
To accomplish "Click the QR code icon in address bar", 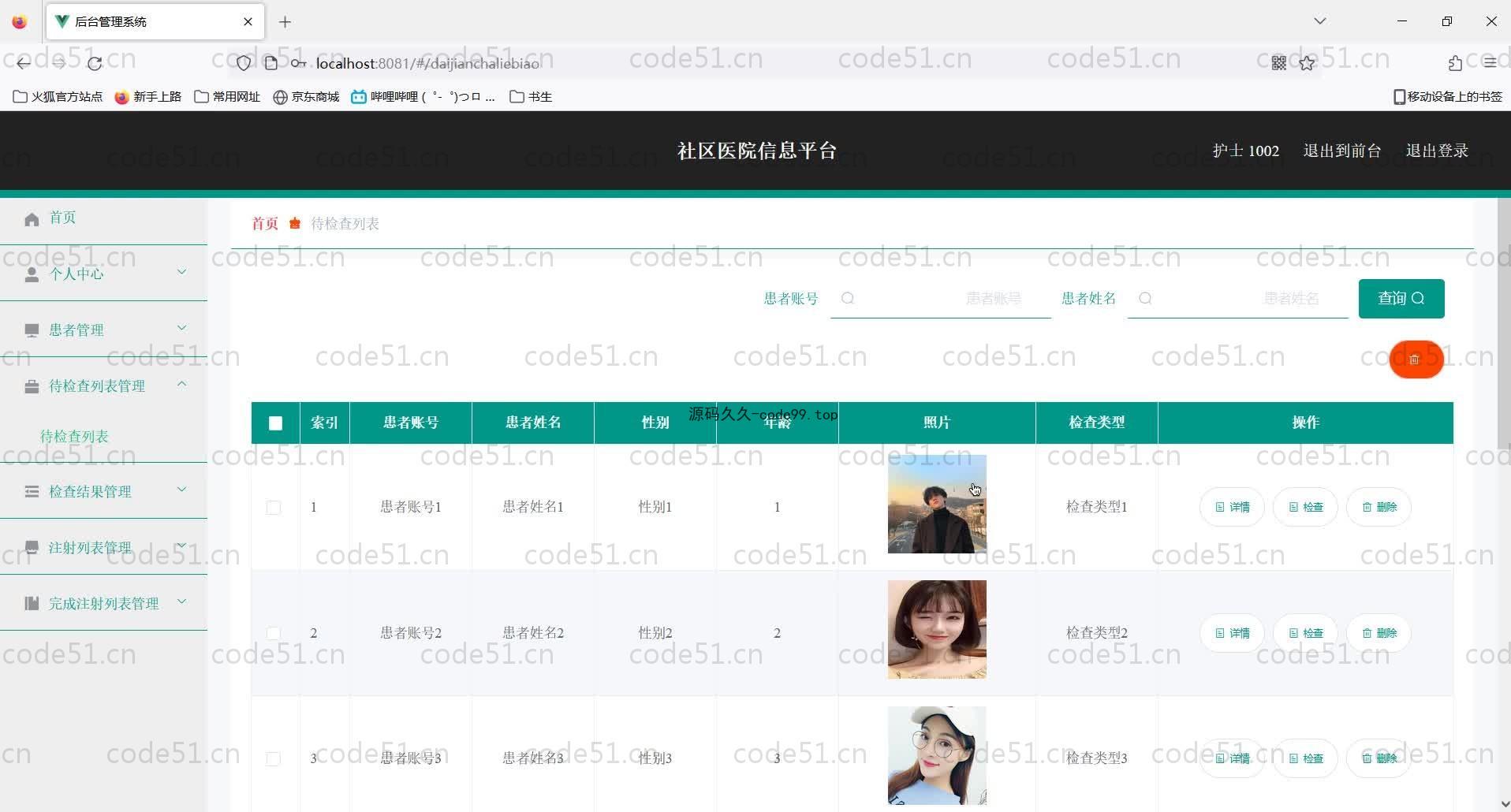I will coord(1278,63).
